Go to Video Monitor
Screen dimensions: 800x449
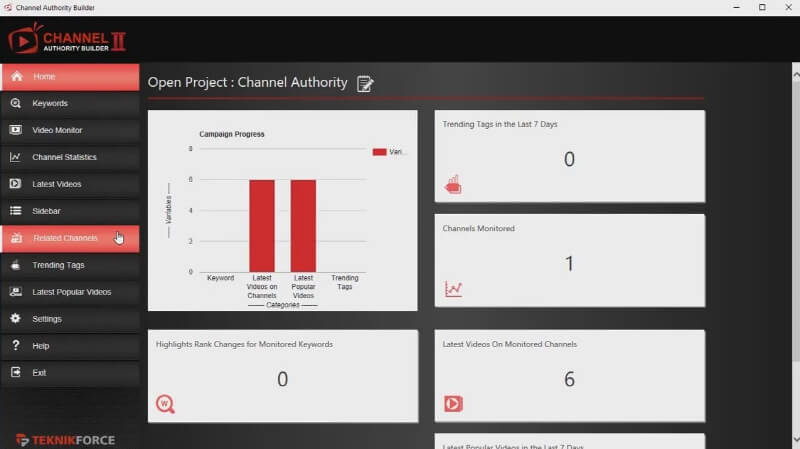point(70,131)
